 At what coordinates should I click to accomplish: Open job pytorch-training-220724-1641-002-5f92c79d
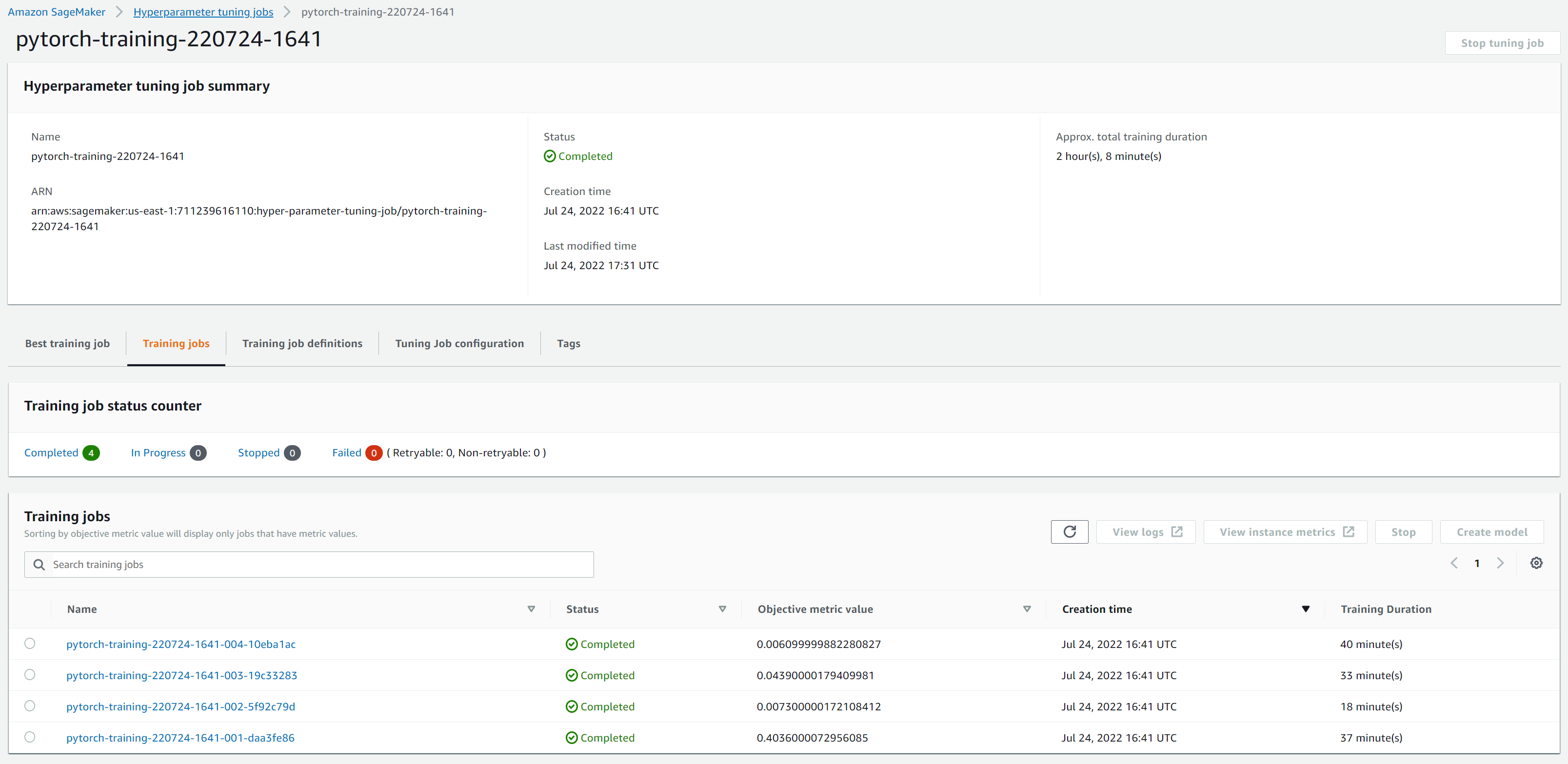(x=181, y=706)
